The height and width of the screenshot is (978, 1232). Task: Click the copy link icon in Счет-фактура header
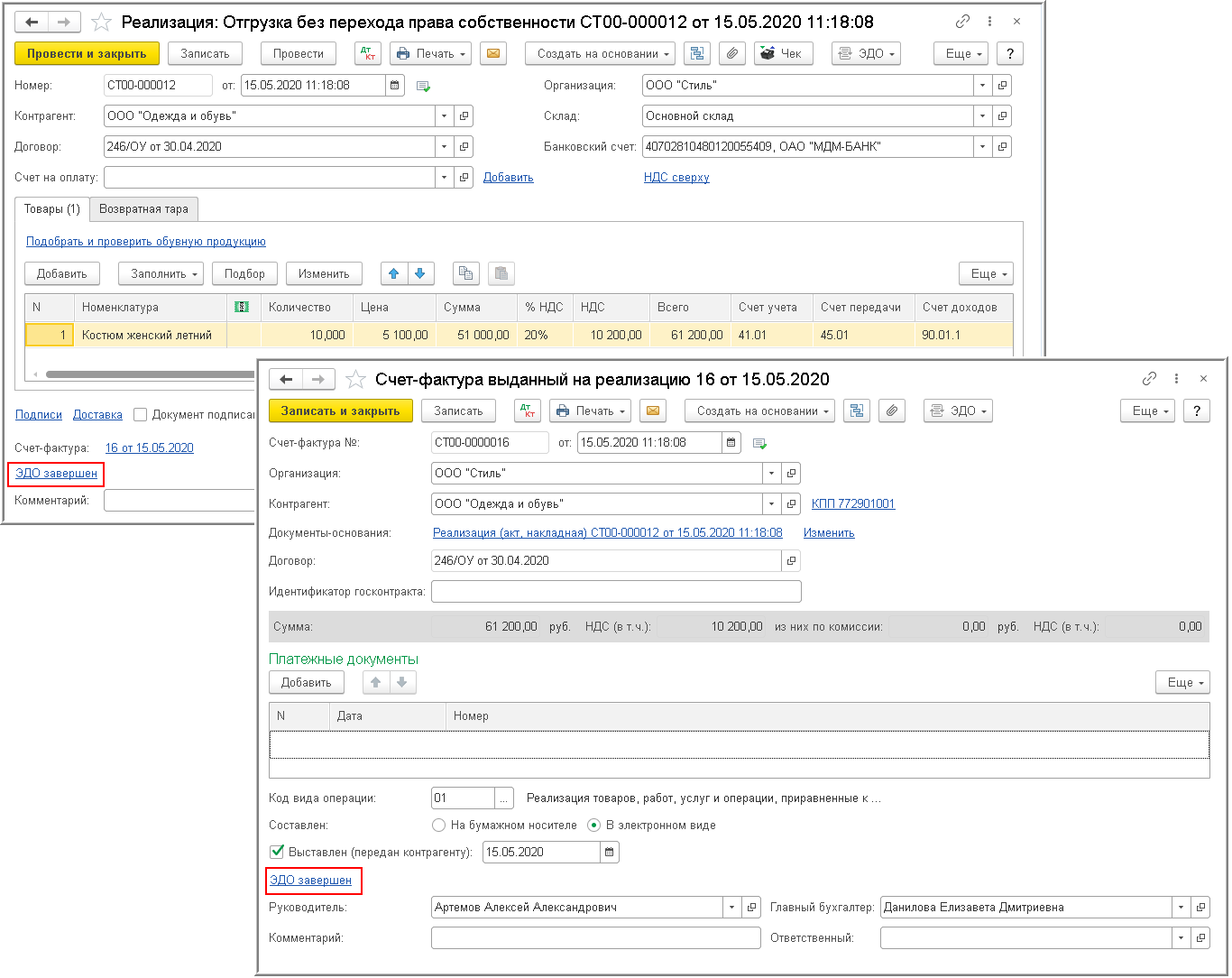tap(1149, 379)
